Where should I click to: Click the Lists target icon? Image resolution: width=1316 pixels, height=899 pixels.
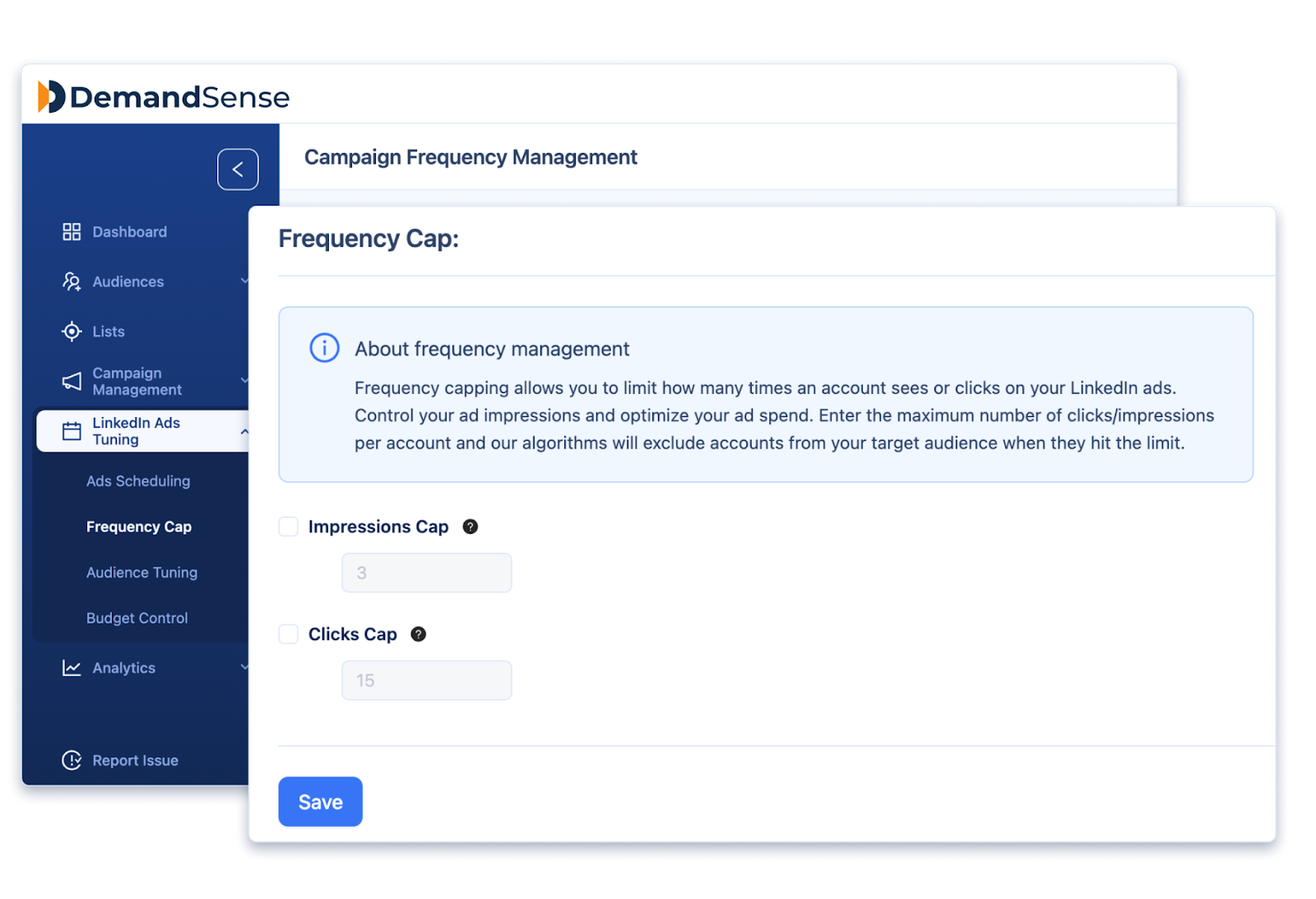72,331
